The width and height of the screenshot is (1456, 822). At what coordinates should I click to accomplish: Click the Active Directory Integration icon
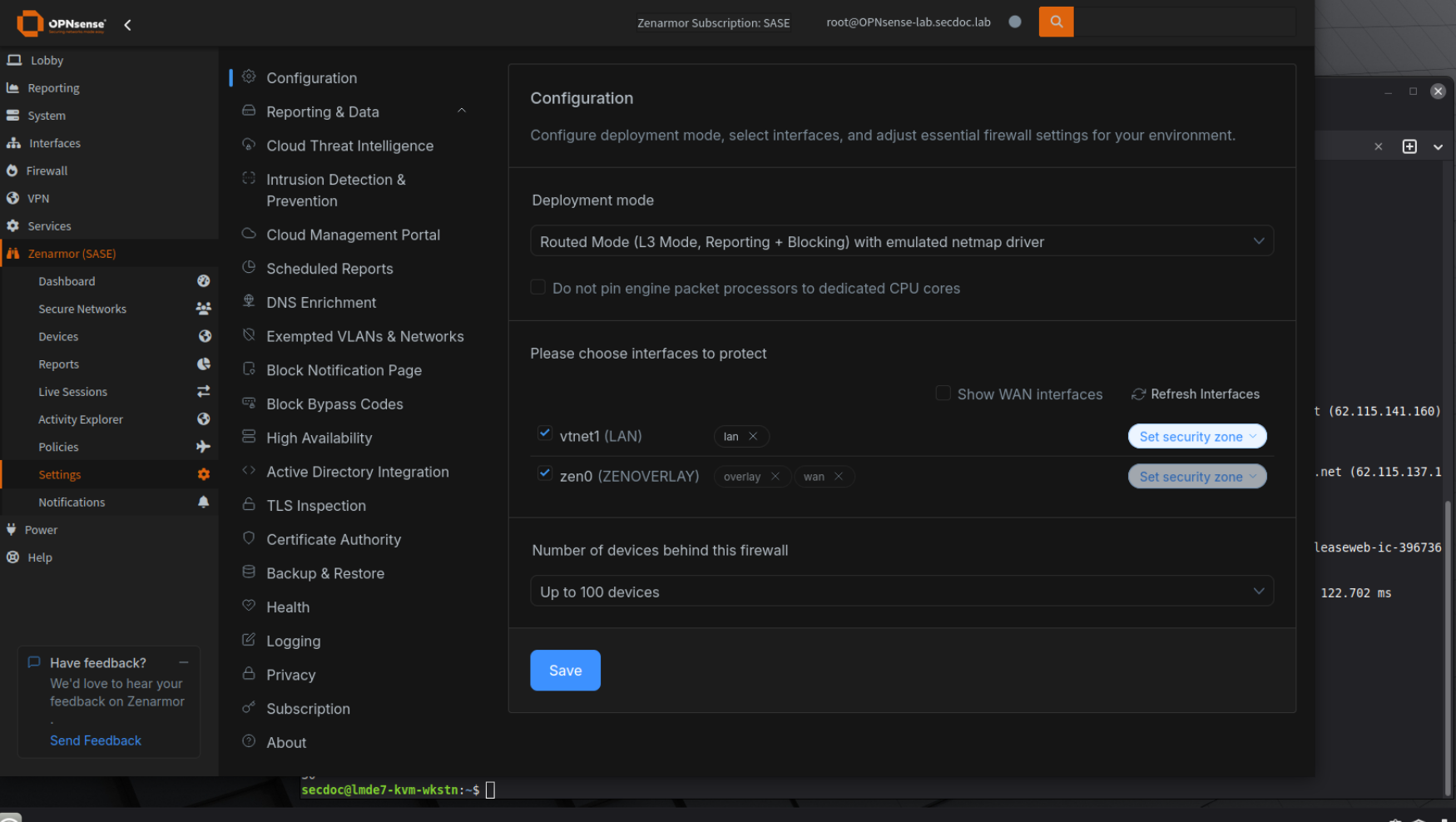point(249,470)
